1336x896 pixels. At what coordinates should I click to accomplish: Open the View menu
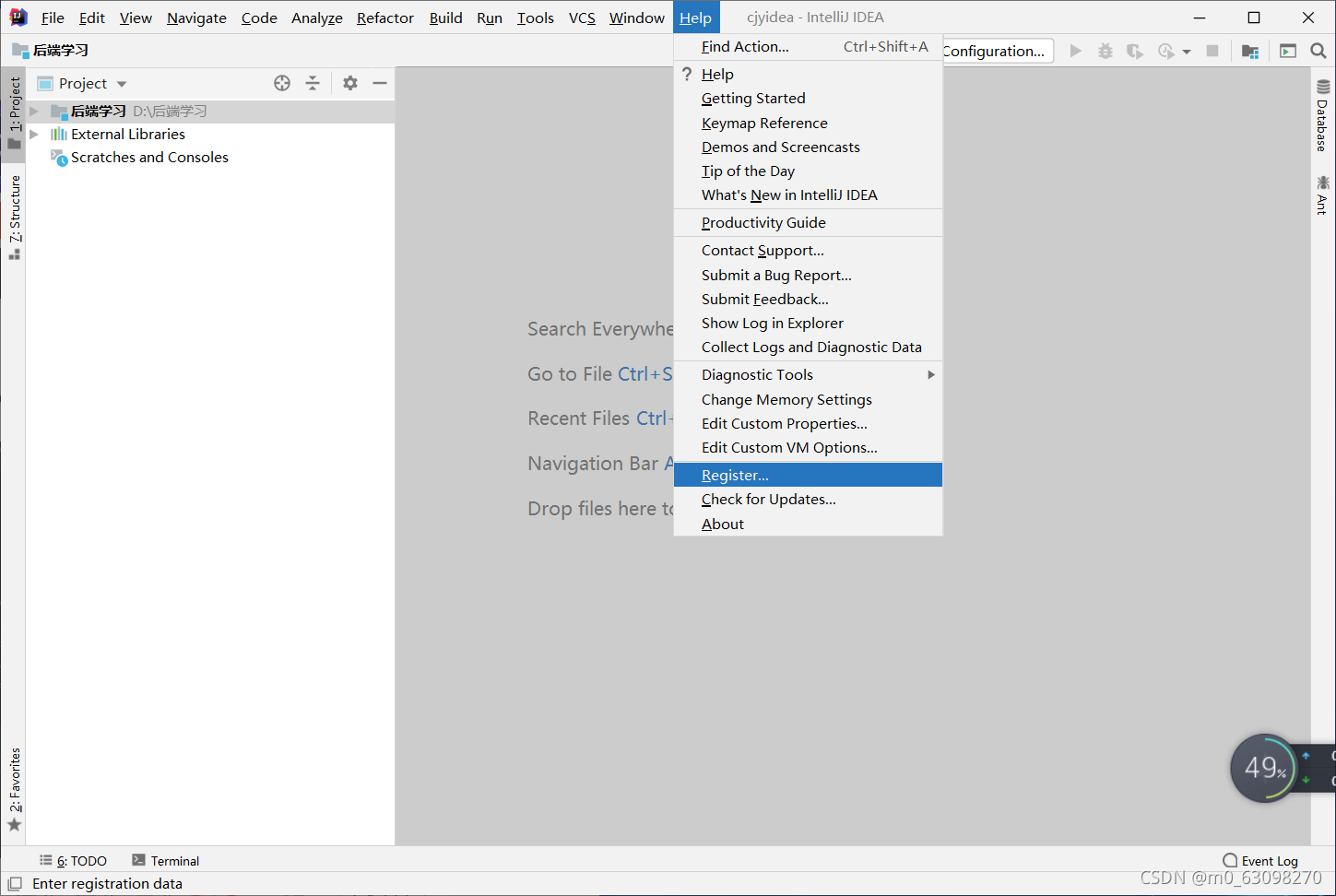(x=136, y=18)
